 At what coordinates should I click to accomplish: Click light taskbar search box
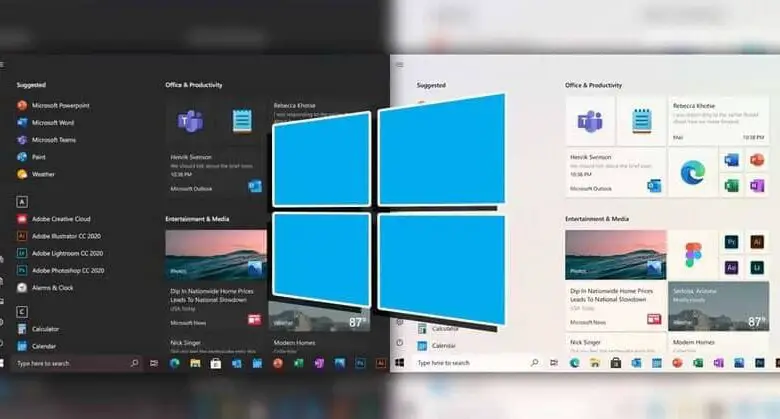tap(477, 363)
